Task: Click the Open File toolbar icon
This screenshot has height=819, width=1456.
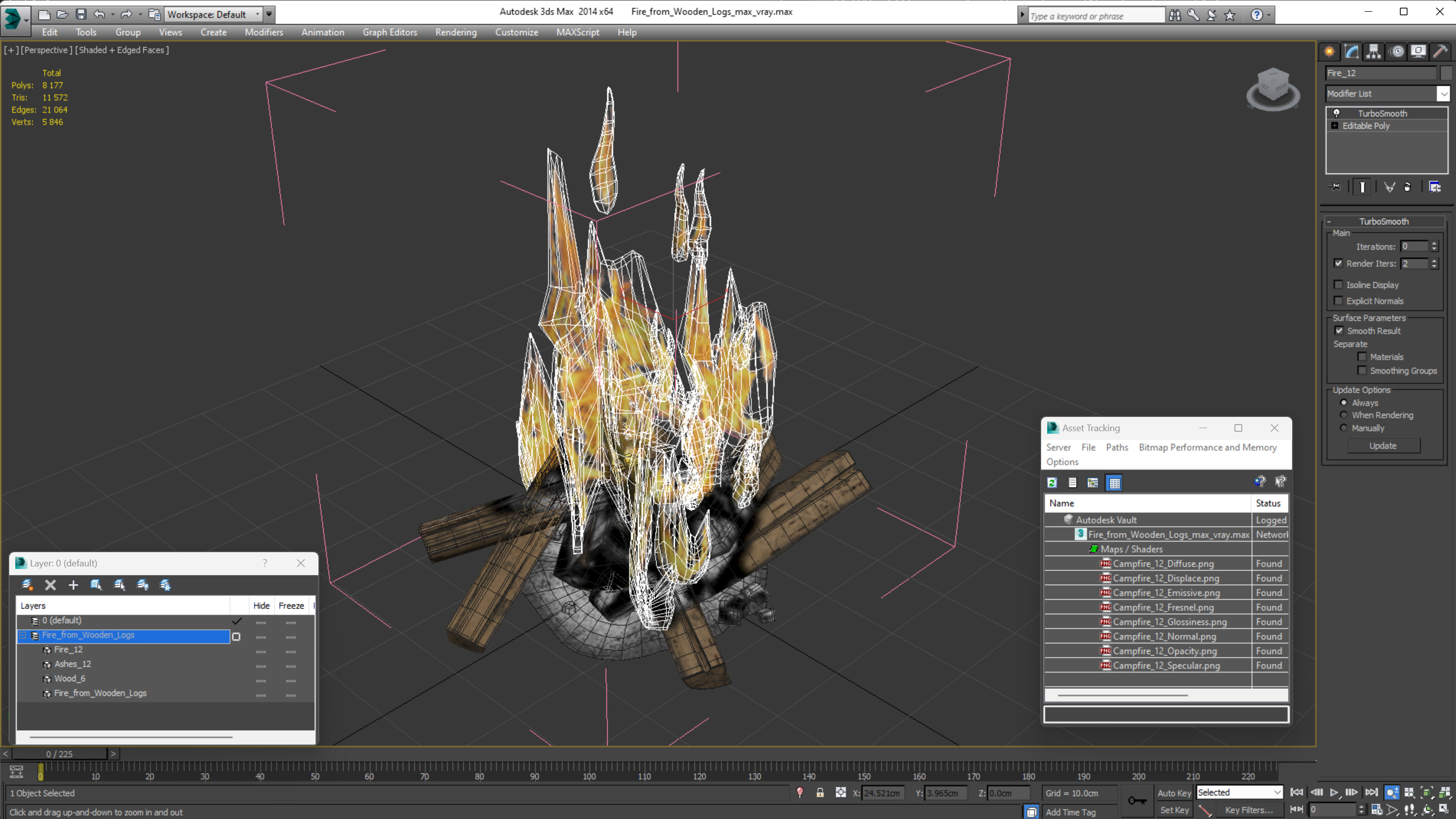Action: (62, 14)
